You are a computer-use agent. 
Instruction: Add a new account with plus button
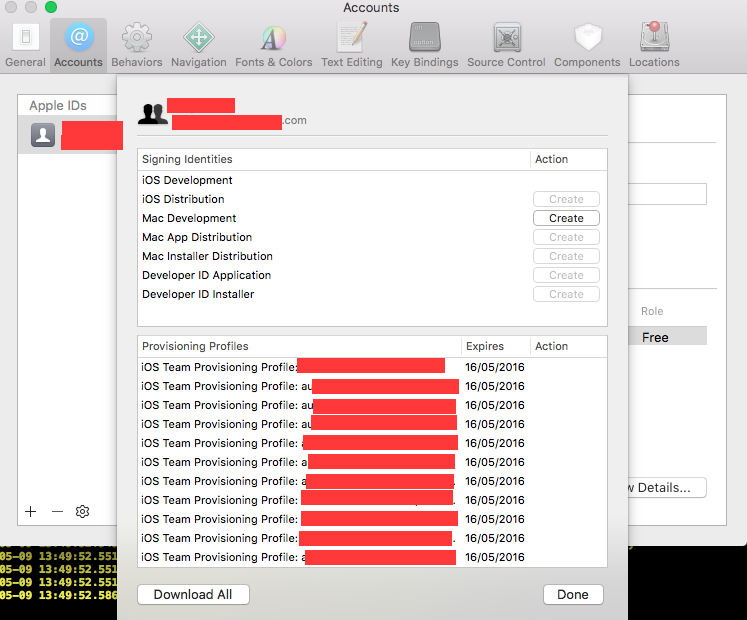[30, 511]
